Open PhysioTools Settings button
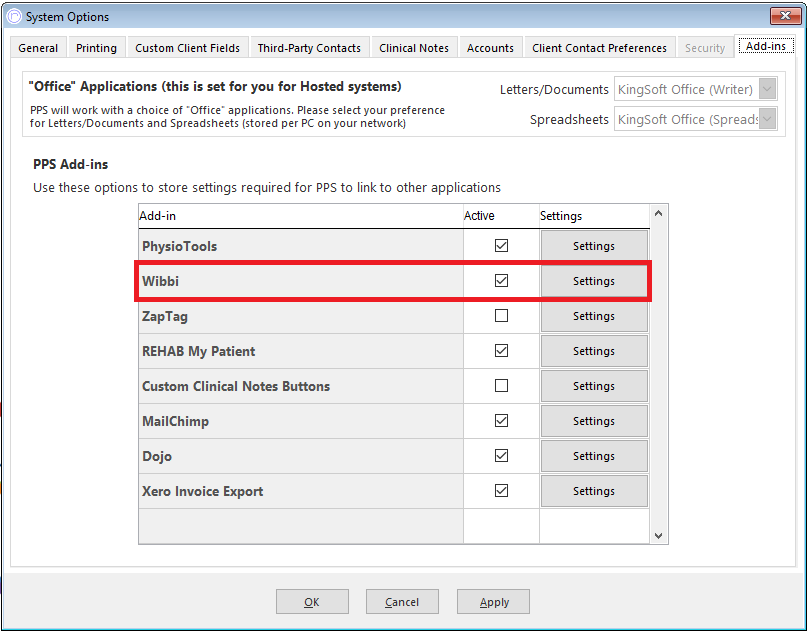The image size is (807, 631). click(x=594, y=246)
